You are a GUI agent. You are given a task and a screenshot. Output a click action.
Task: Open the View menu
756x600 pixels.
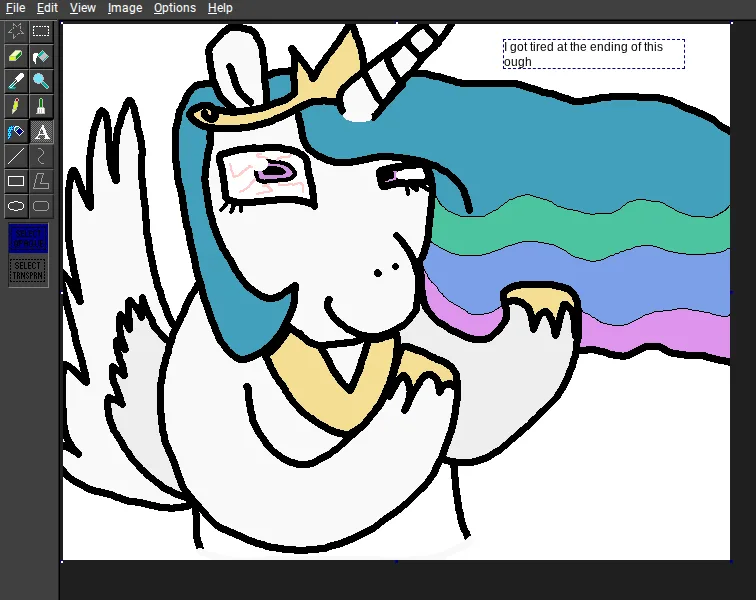click(x=82, y=8)
